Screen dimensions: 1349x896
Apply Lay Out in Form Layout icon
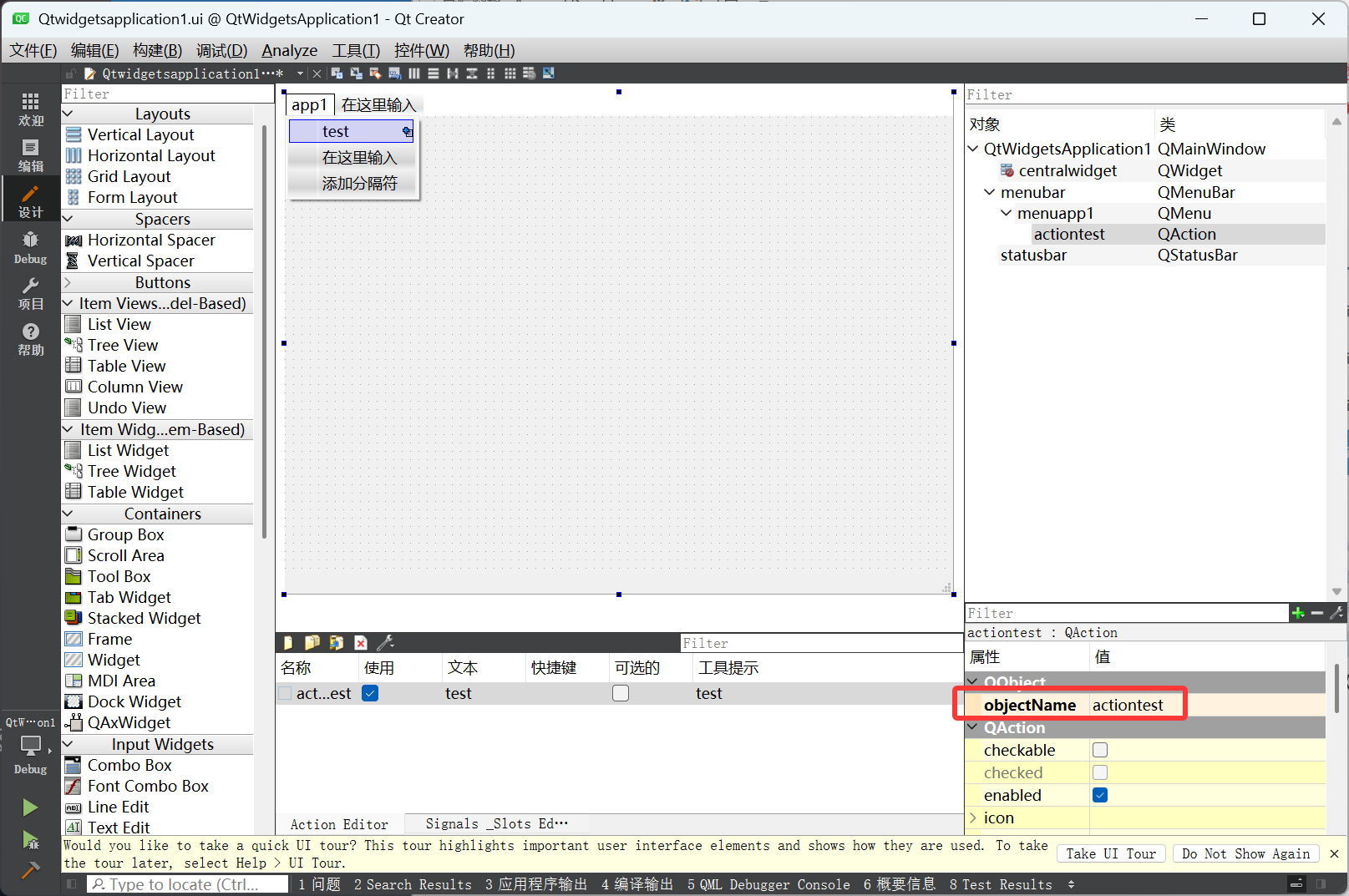tap(491, 73)
